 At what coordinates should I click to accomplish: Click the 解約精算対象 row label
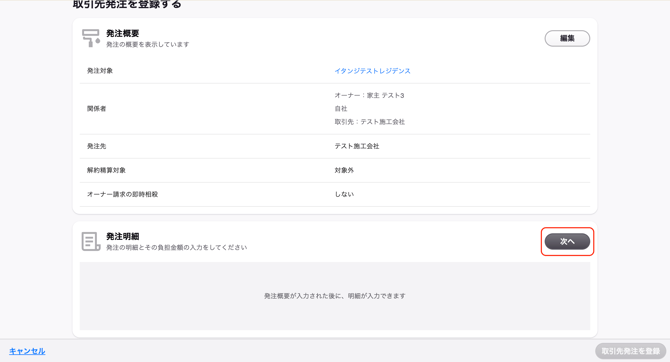[x=106, y=170]
